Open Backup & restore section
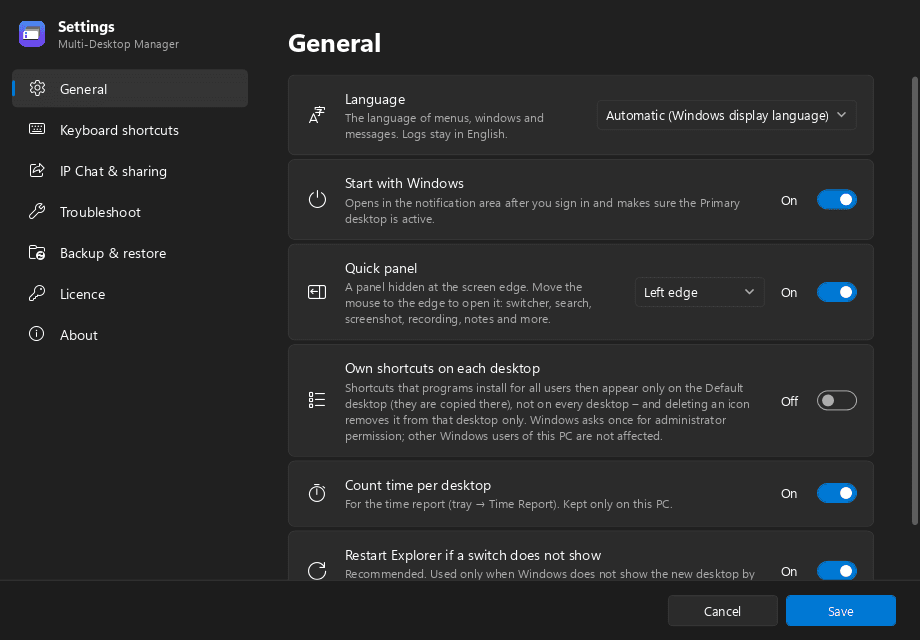 pos(130,253)
